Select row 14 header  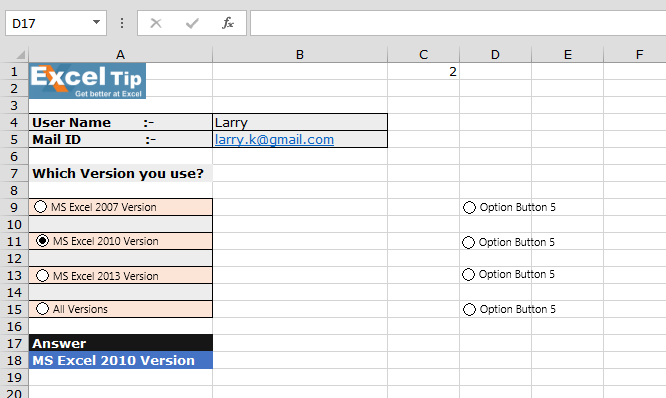pos(14,292)
